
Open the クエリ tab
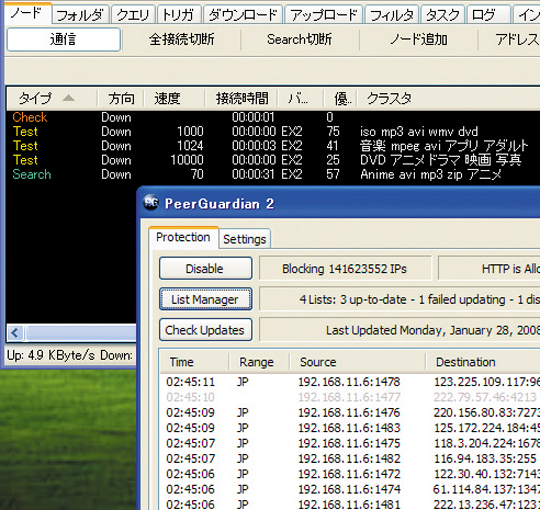tap(133, 15)
